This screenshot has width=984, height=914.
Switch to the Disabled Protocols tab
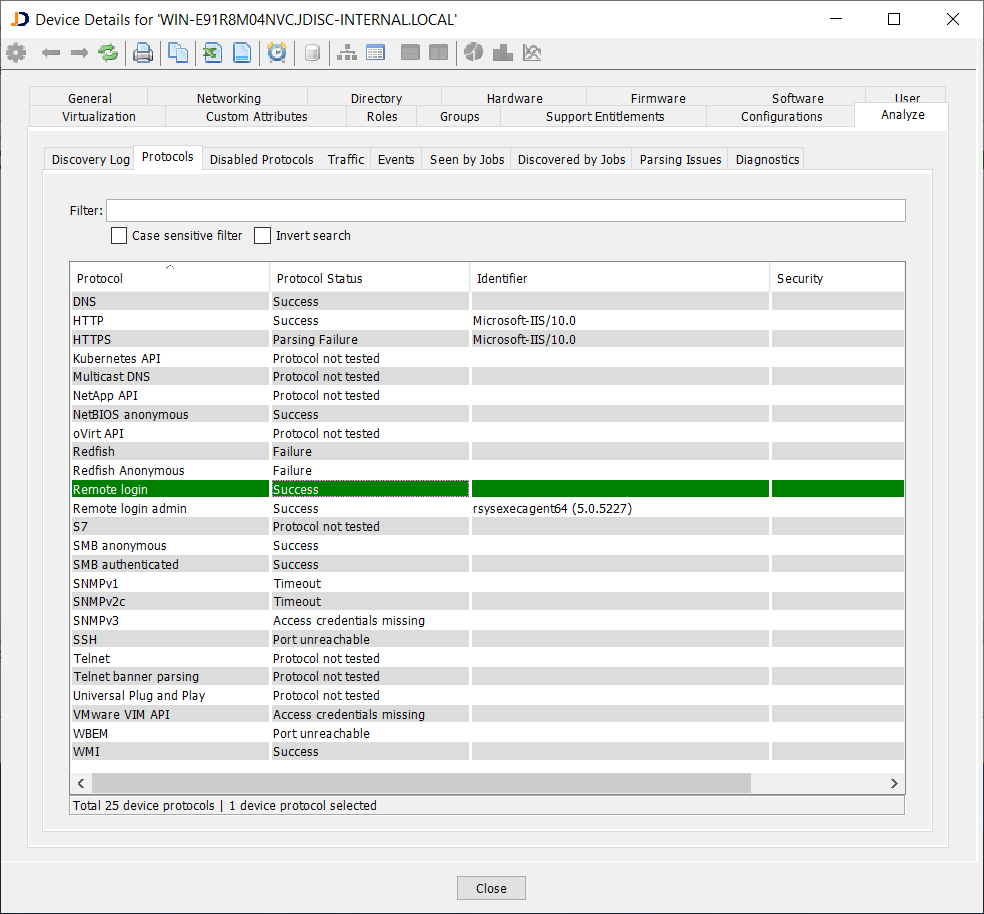tap(261, 158)
